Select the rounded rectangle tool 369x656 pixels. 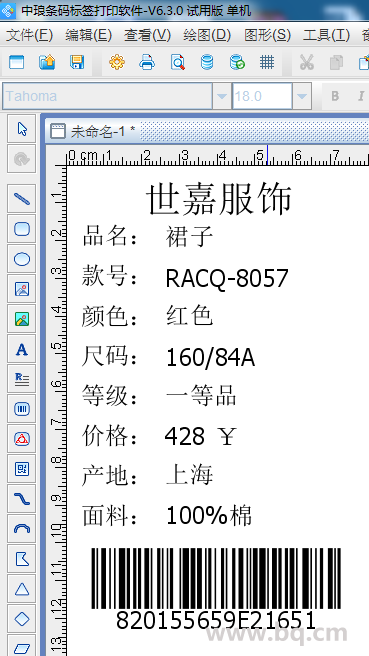point(22,229)
